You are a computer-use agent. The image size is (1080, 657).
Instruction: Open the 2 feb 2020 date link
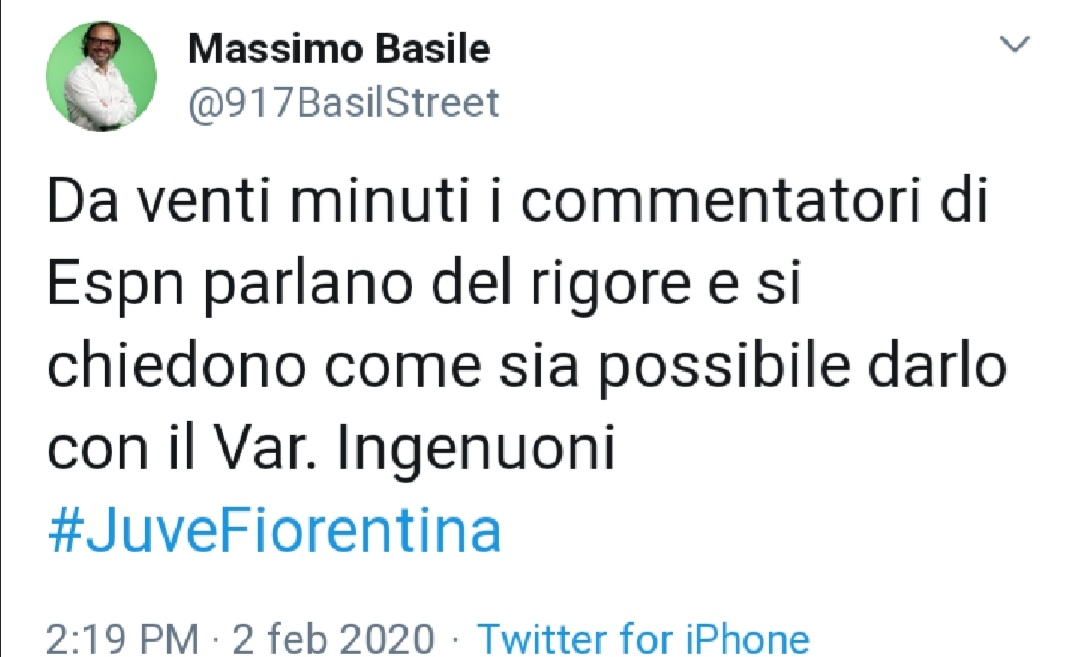coord(333,637)
